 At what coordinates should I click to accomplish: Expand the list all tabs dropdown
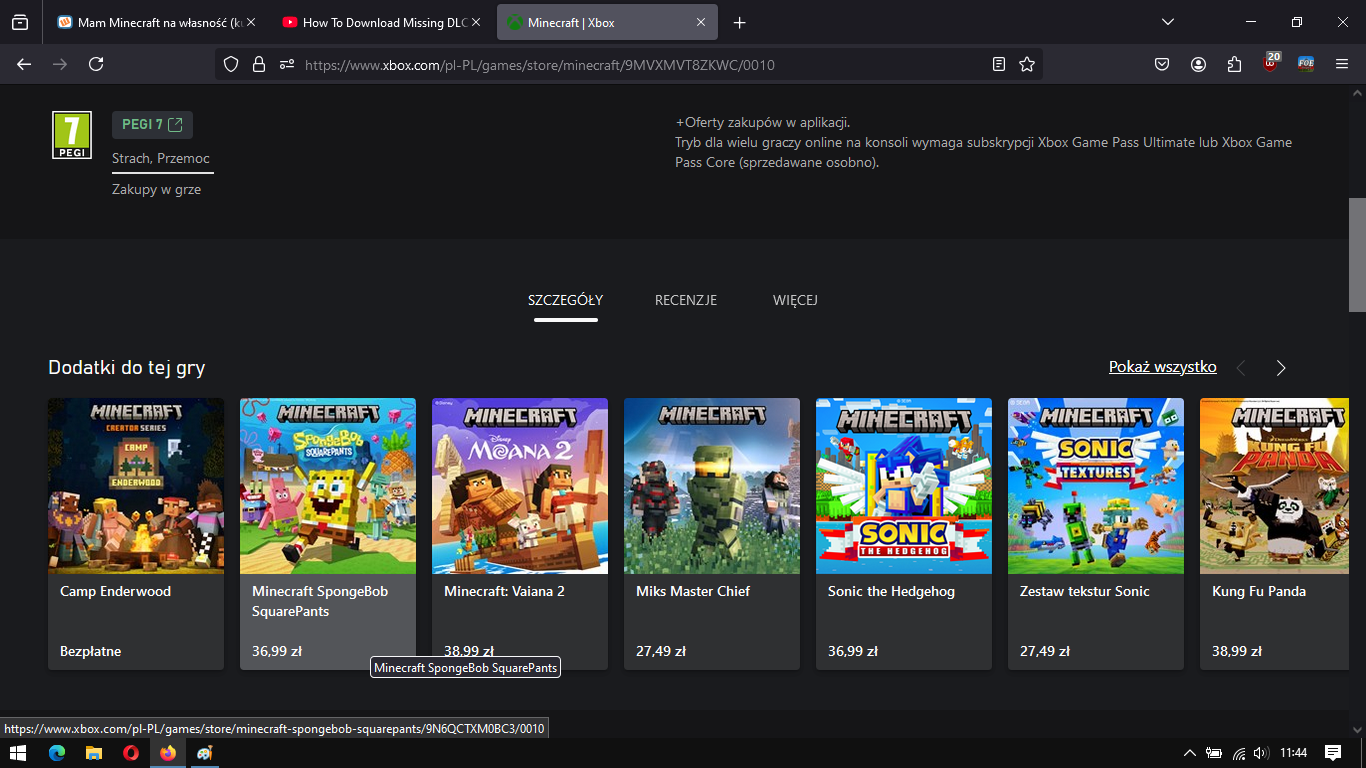(x=1167, y=22)
